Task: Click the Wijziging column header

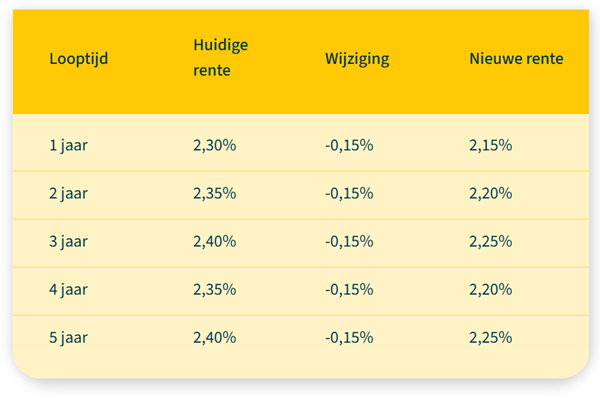Action: click(x=357, y=59)
